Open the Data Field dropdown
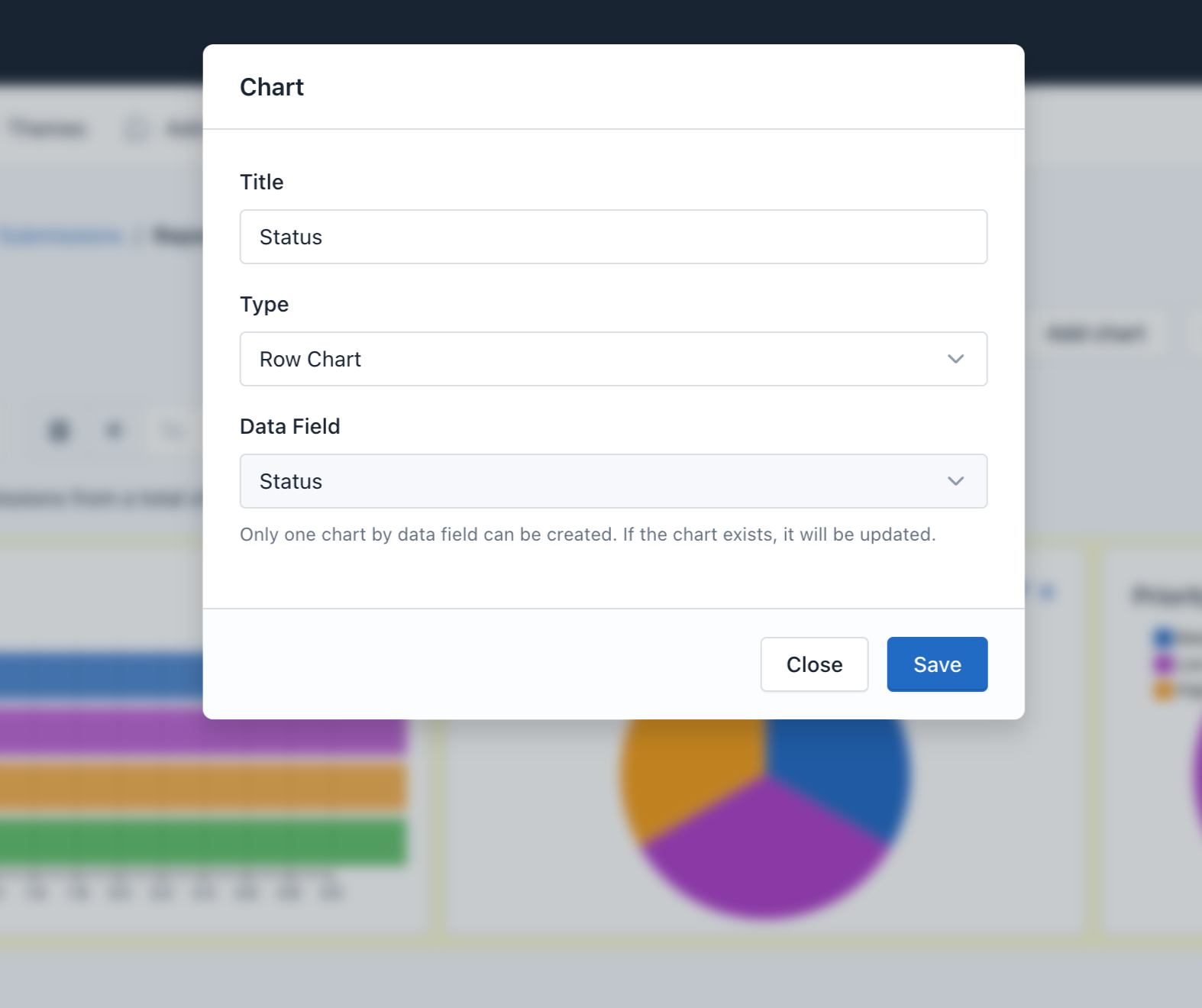The image size is (1202, 1008). coord(612,481)
